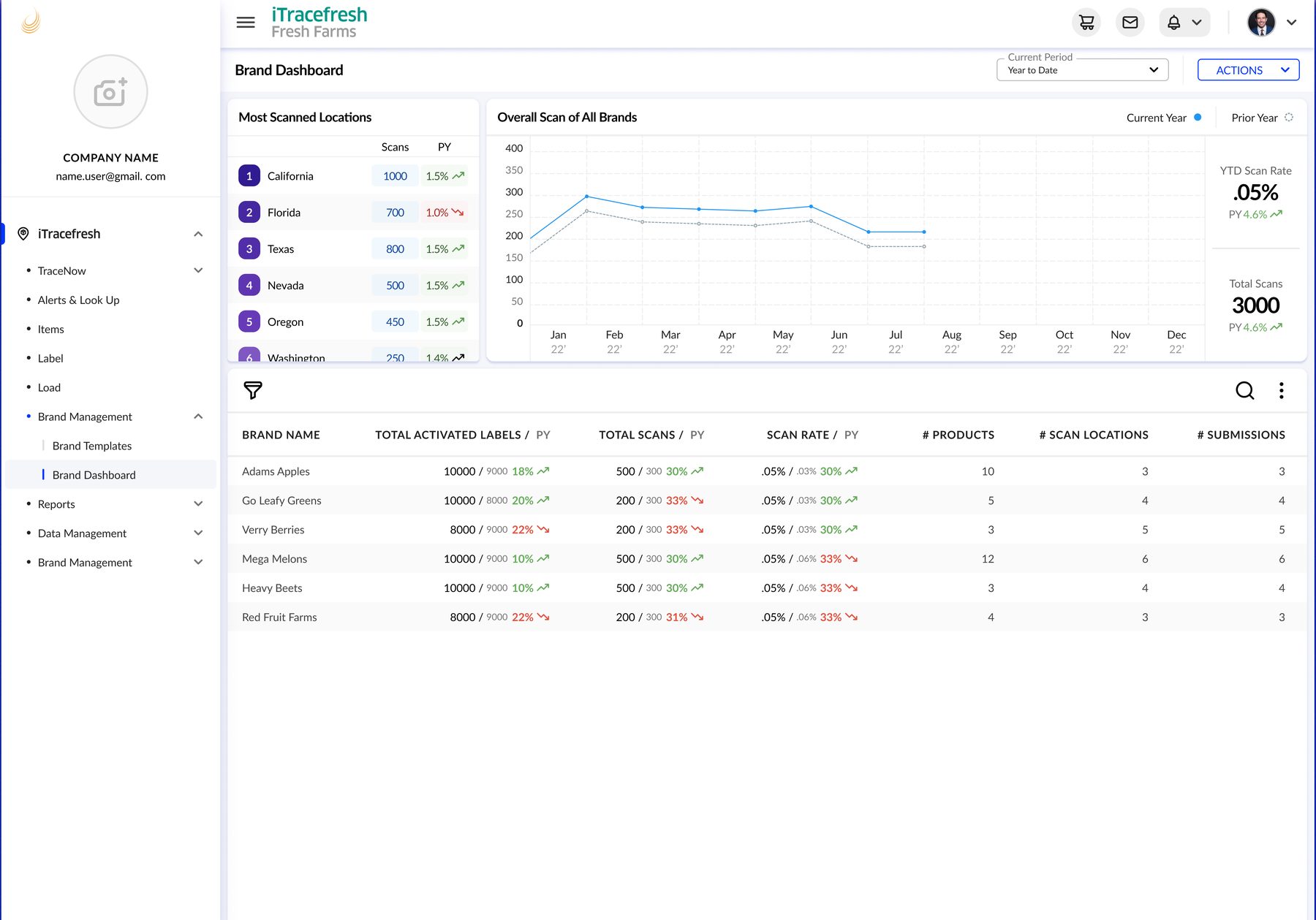The height and width of the screenshot is (920, 1316).
Task: Open the ACTIONS dropdown button
Action: 1248,70
